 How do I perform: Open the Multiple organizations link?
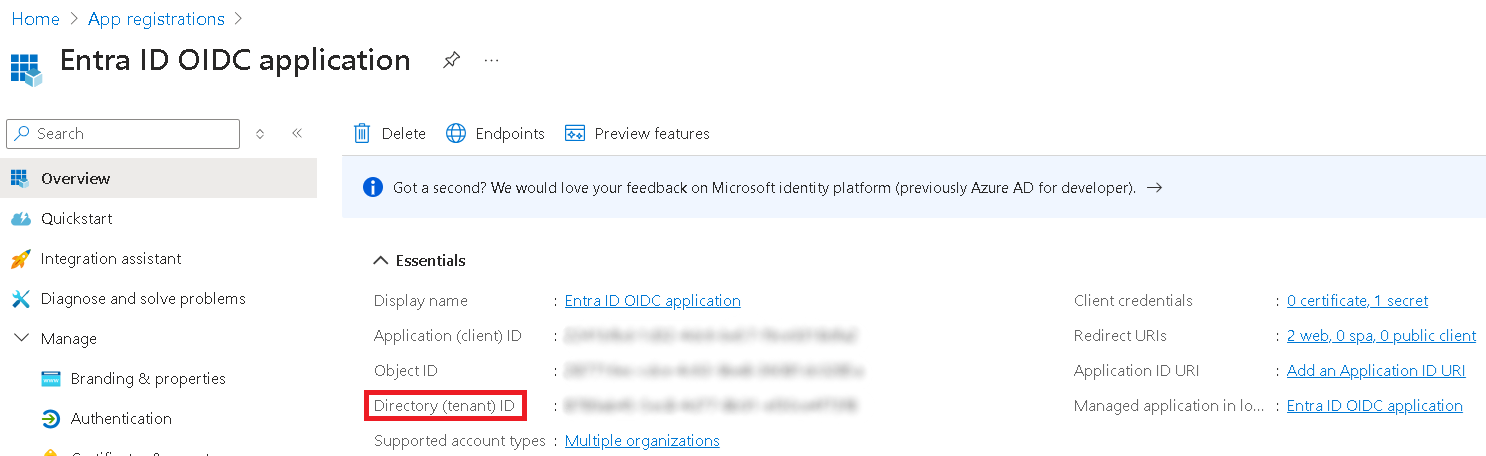point(642,441)
